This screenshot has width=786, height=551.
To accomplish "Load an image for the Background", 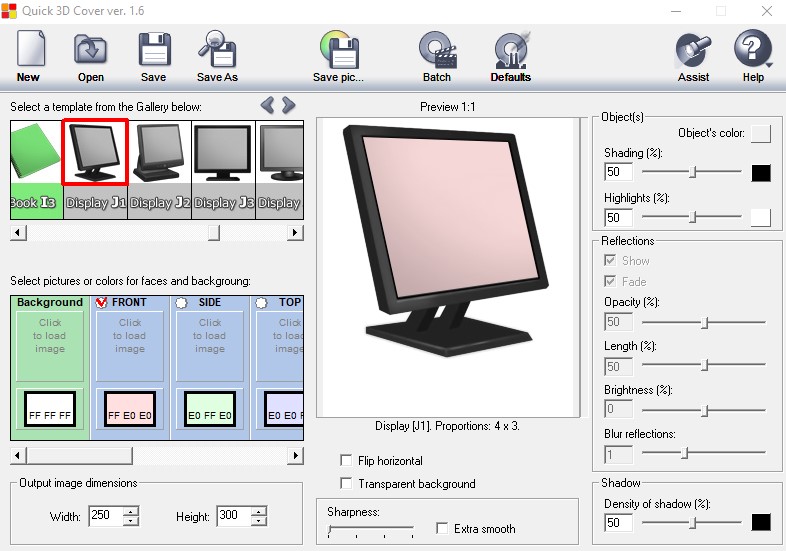I will click(50, 346).
